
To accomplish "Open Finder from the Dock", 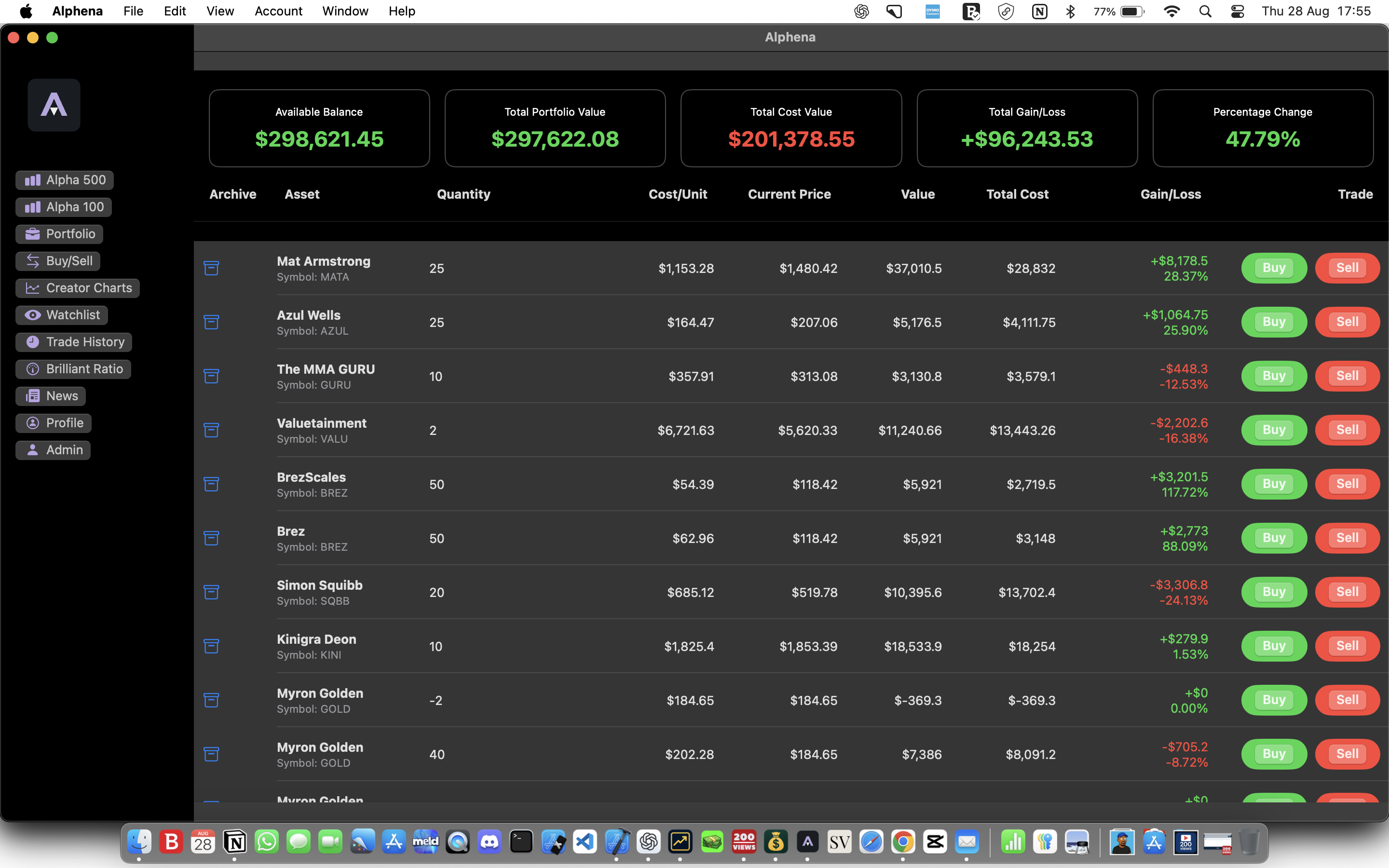I will click(139, 842).
